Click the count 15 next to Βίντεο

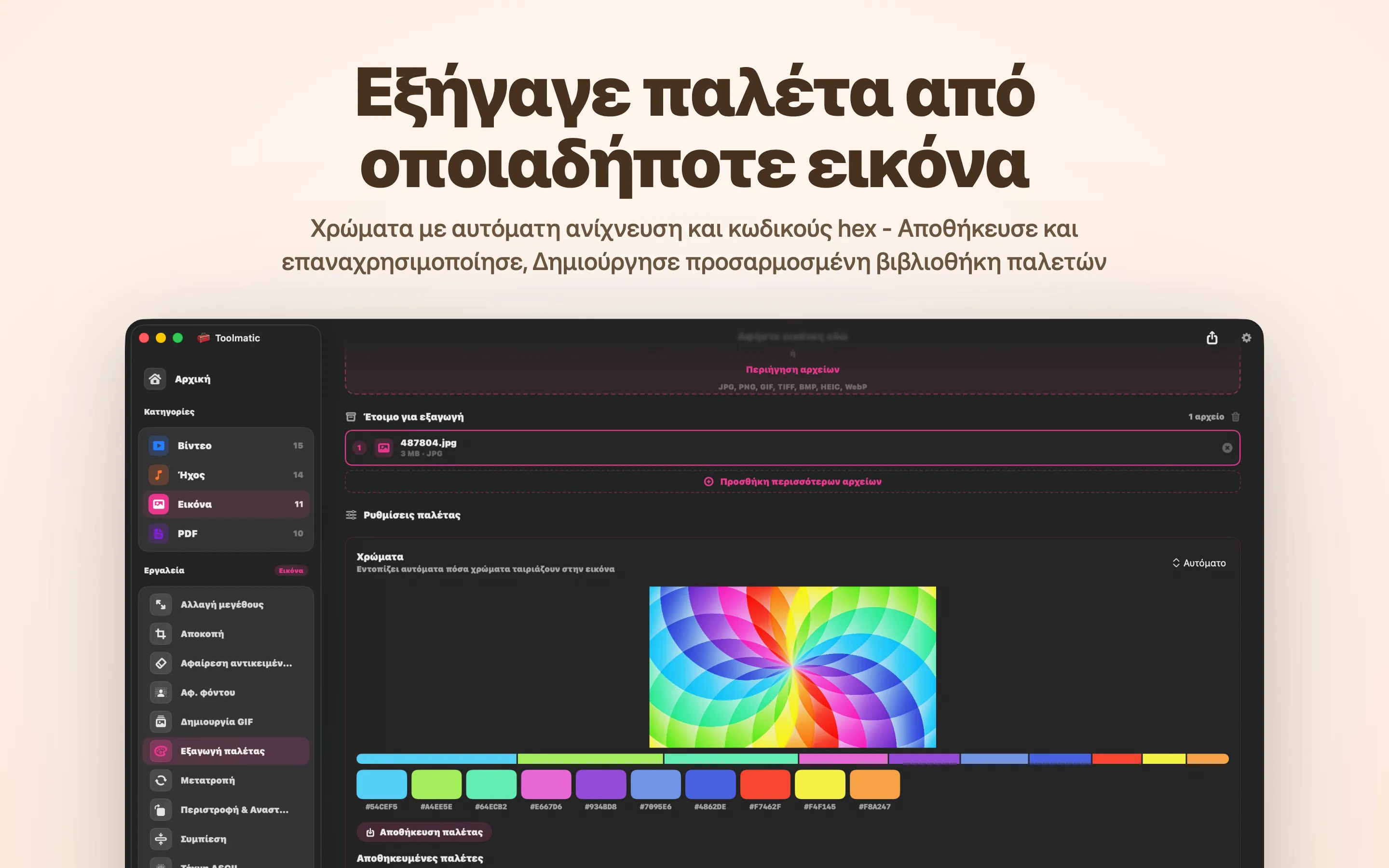tap(298, 446)
